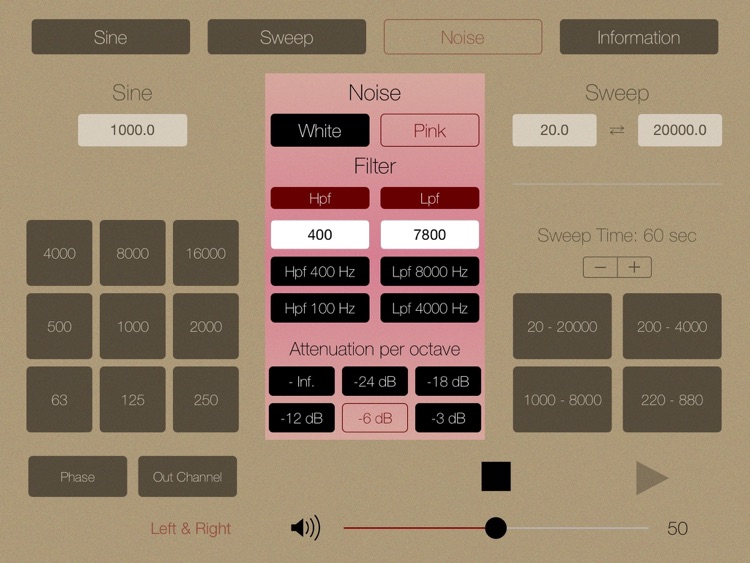The image size is (750, 563).
Task: Set sine frequency to 125
Action: (132, 399)
